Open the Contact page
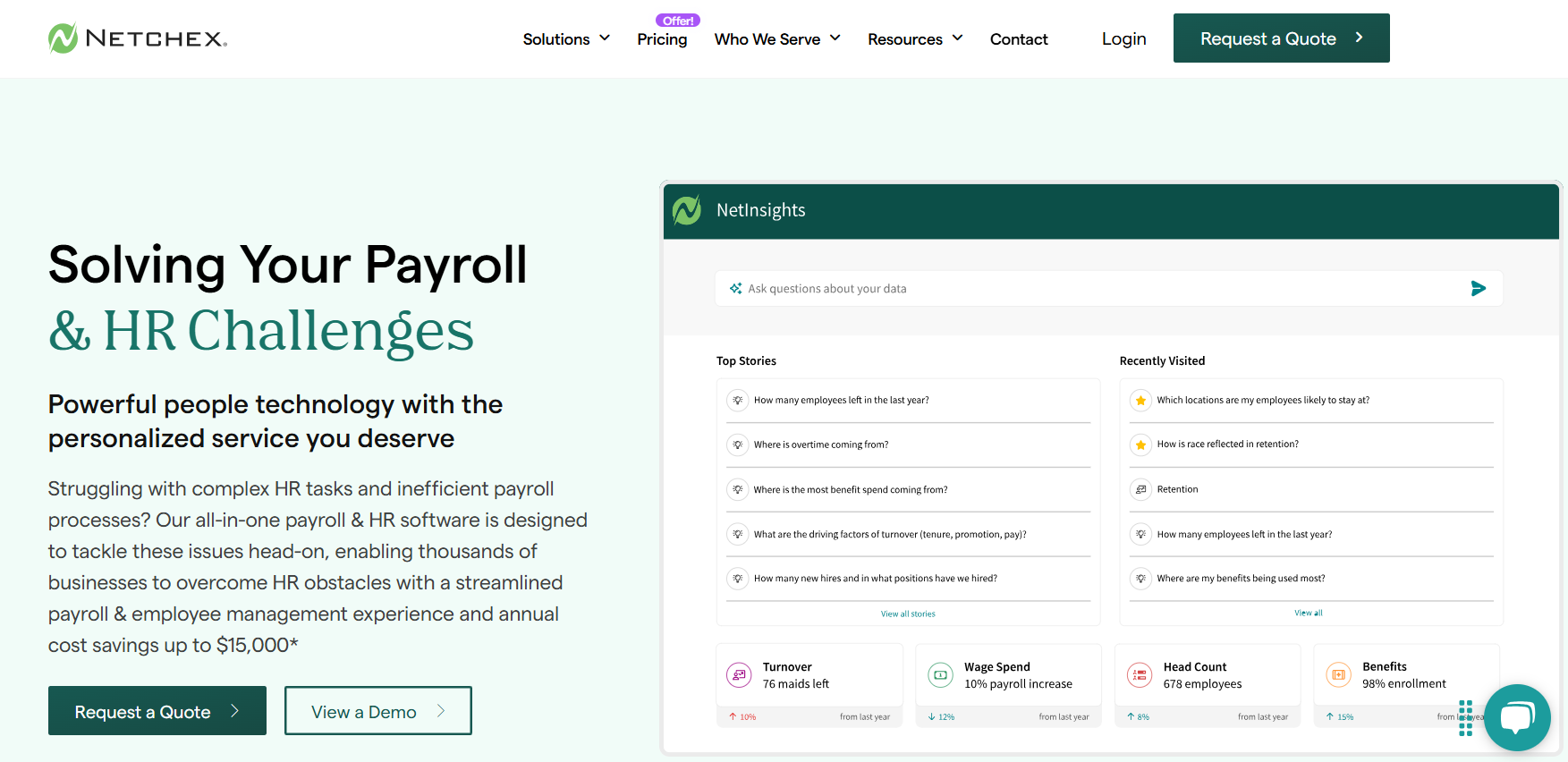1568x762 pixels. (x=1019, y=39)
